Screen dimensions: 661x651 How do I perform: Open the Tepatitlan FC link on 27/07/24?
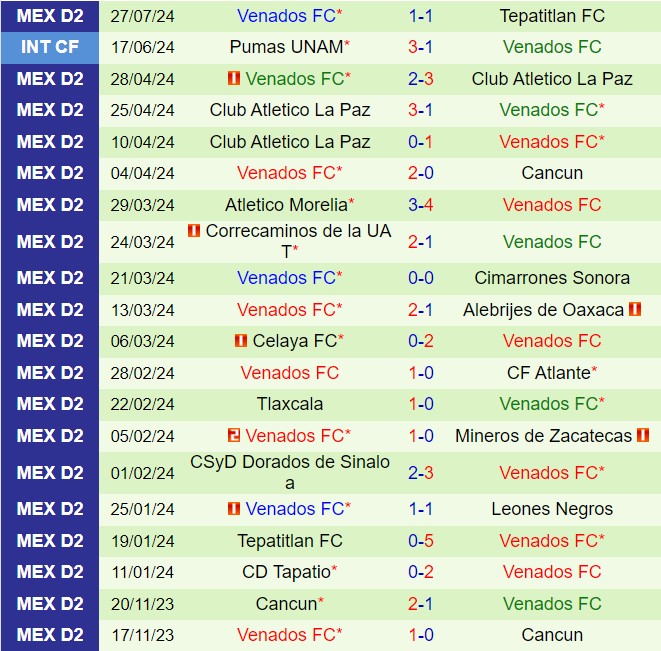(x=552, y=16)
